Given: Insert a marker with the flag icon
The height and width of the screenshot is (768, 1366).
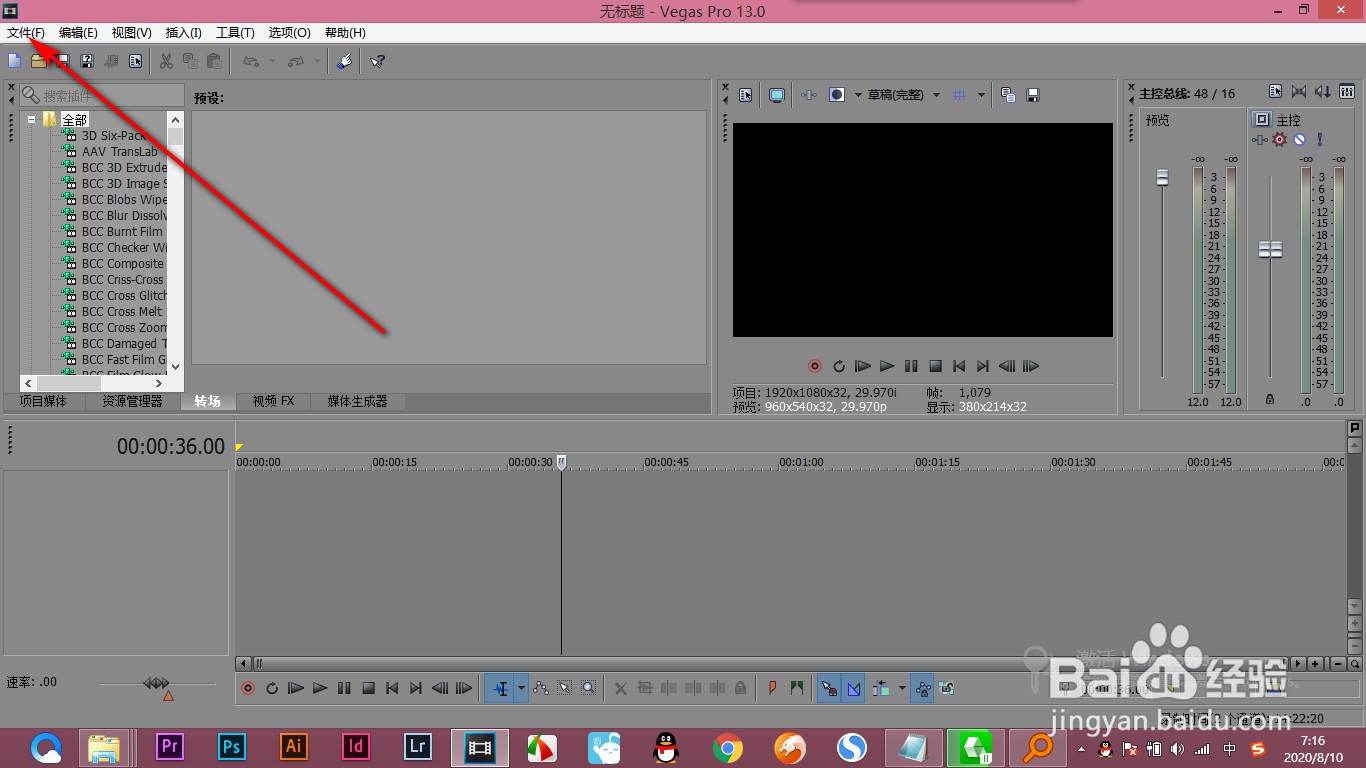Looking at the screenshot, I should click(771, 688).
